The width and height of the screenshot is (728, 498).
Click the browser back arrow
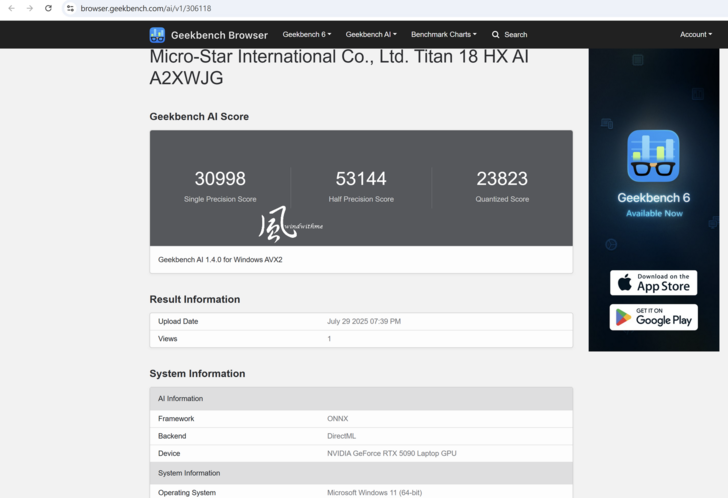11,8
